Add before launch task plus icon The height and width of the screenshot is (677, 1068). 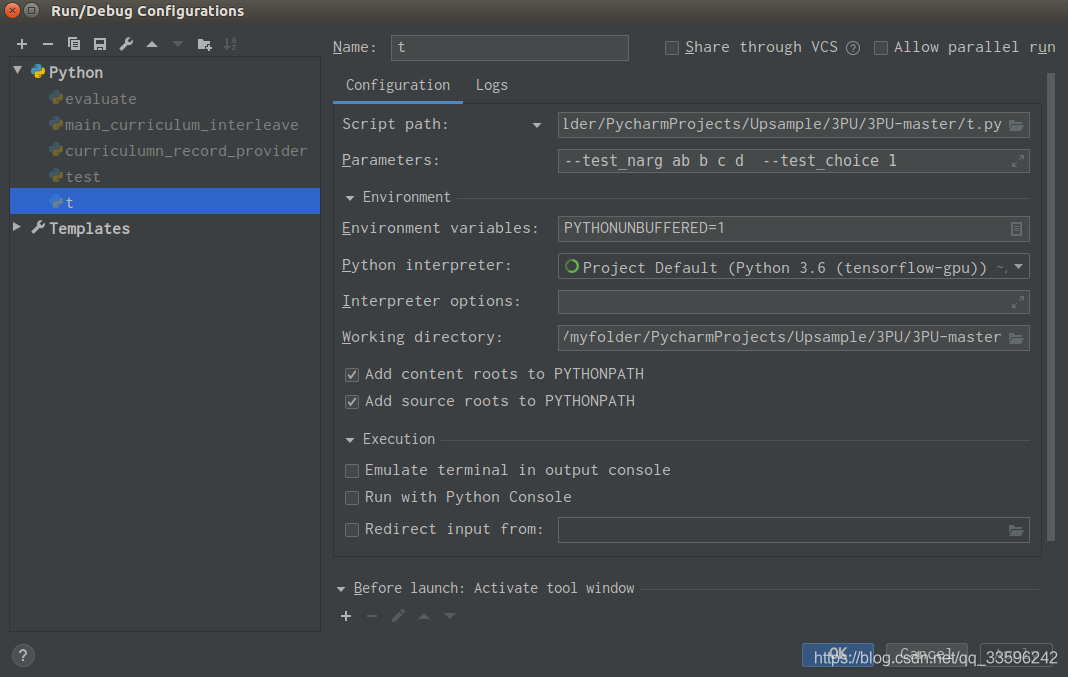click(346, 616)
